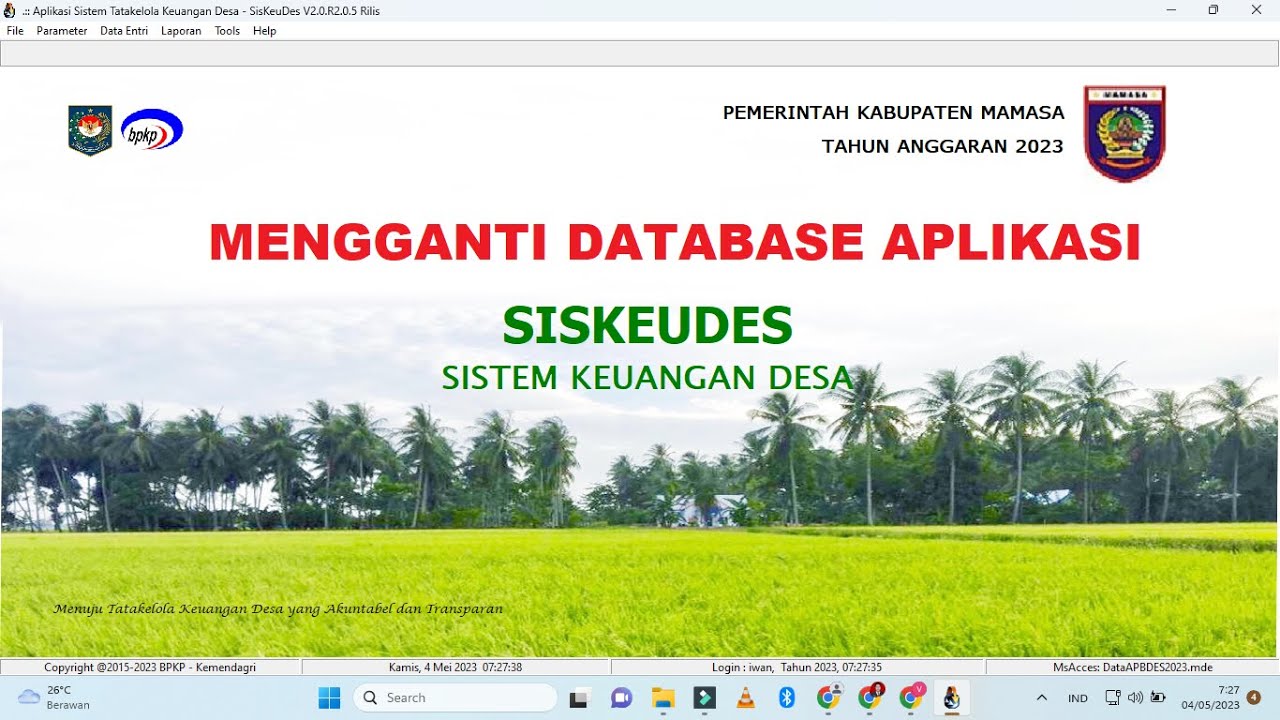1280x720 pixels.
Task: Click the BPKP logo
Action: tap(152, 130)
